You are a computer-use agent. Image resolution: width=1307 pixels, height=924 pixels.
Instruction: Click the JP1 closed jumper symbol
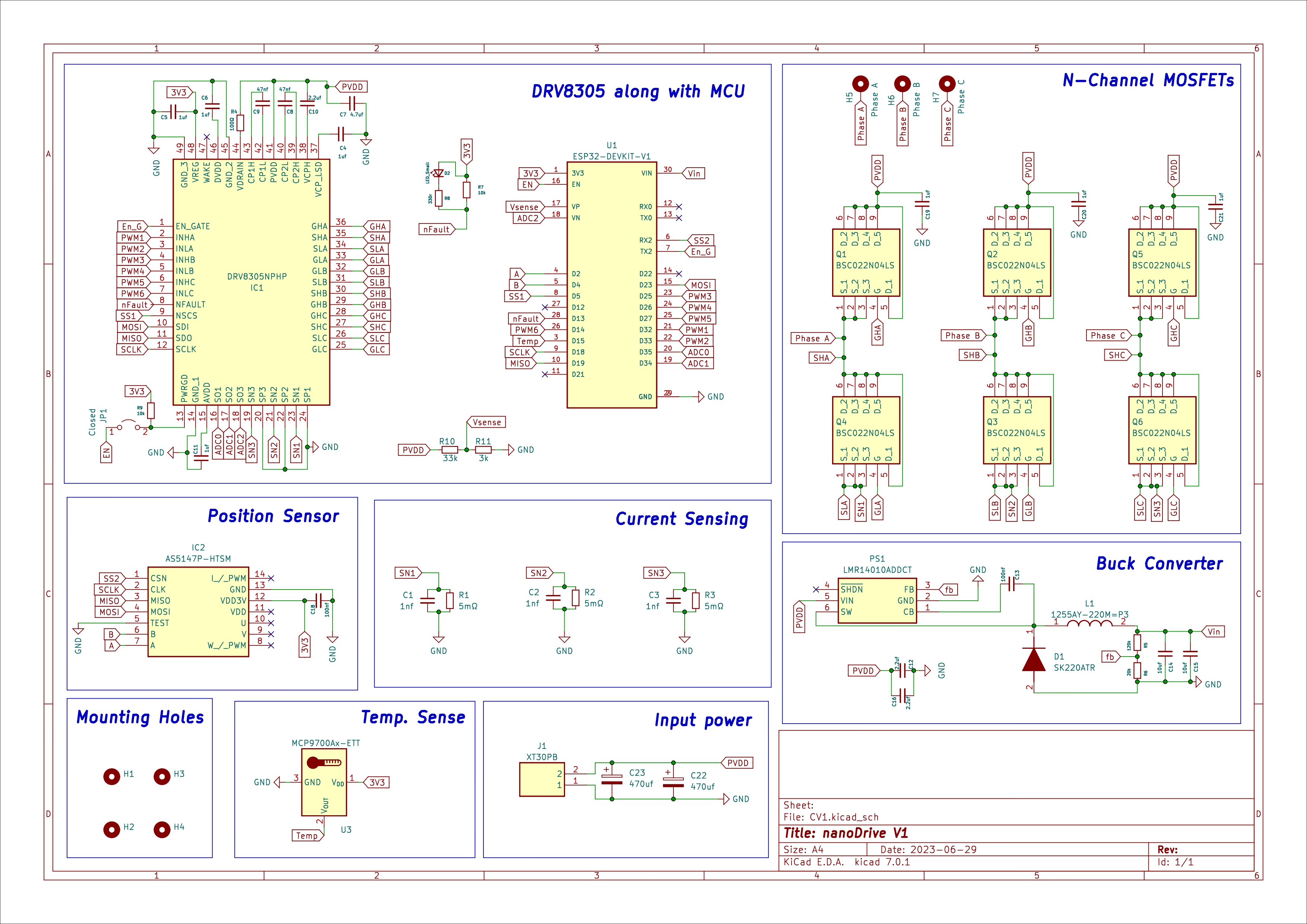click(129, 426)
